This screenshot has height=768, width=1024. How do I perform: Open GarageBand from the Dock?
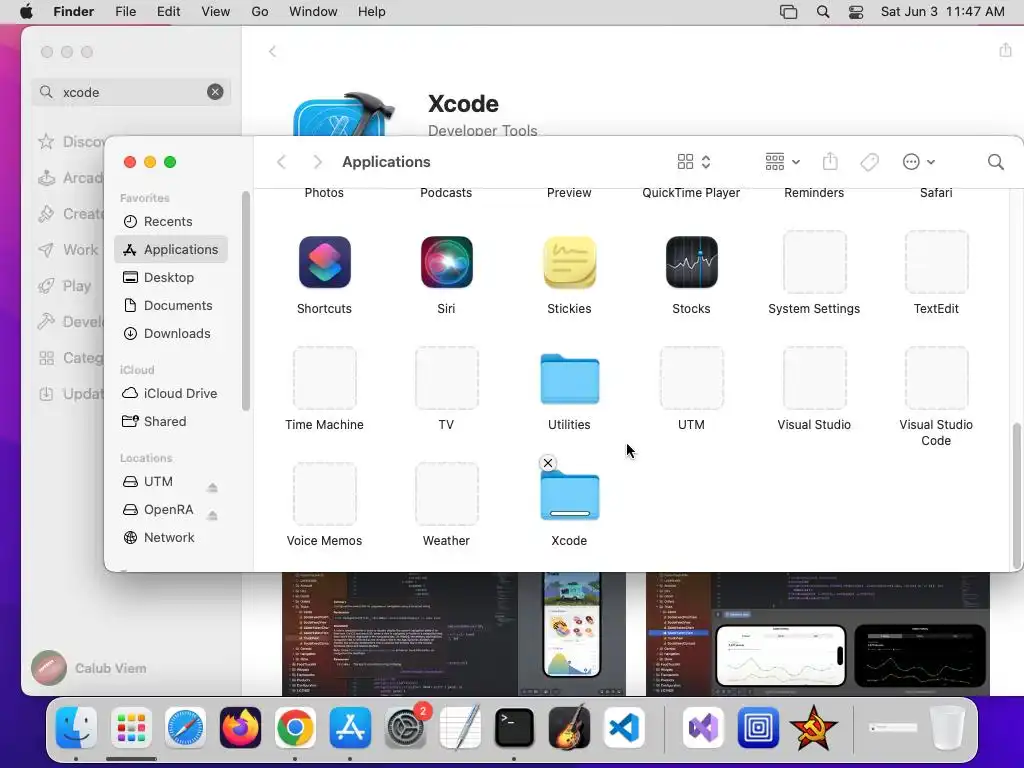point(569,728)
